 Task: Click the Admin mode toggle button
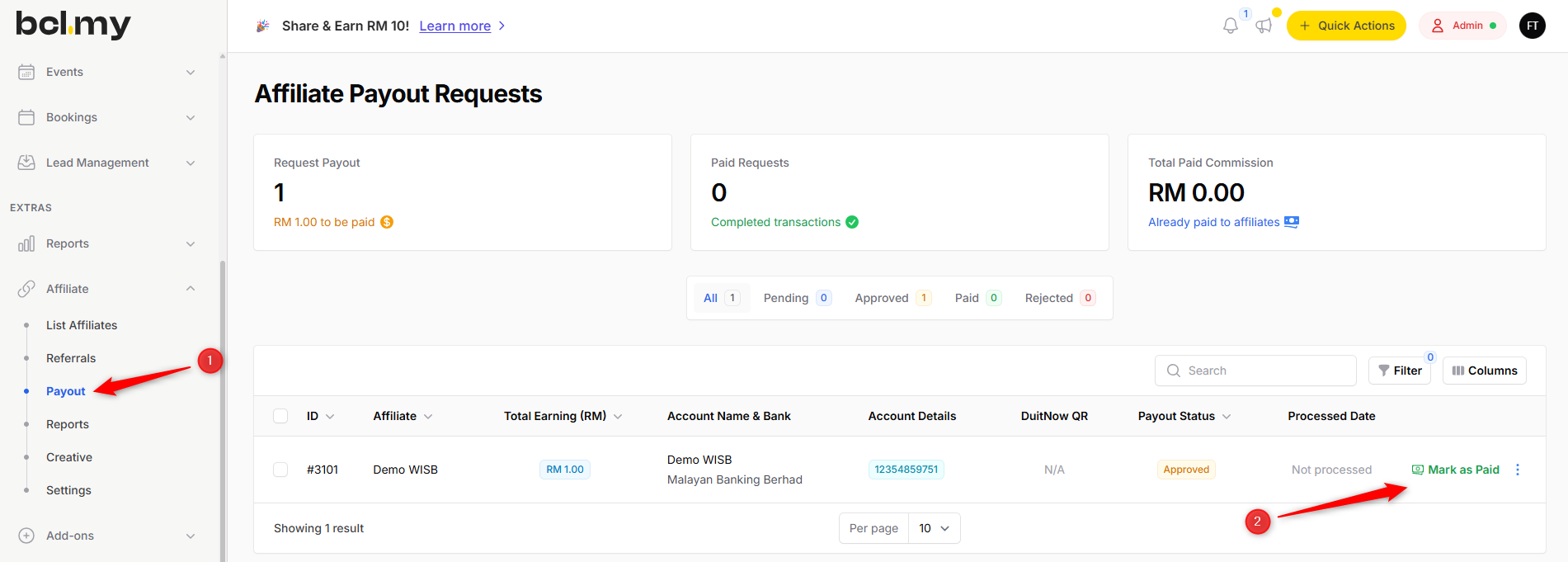point(1462,26)
